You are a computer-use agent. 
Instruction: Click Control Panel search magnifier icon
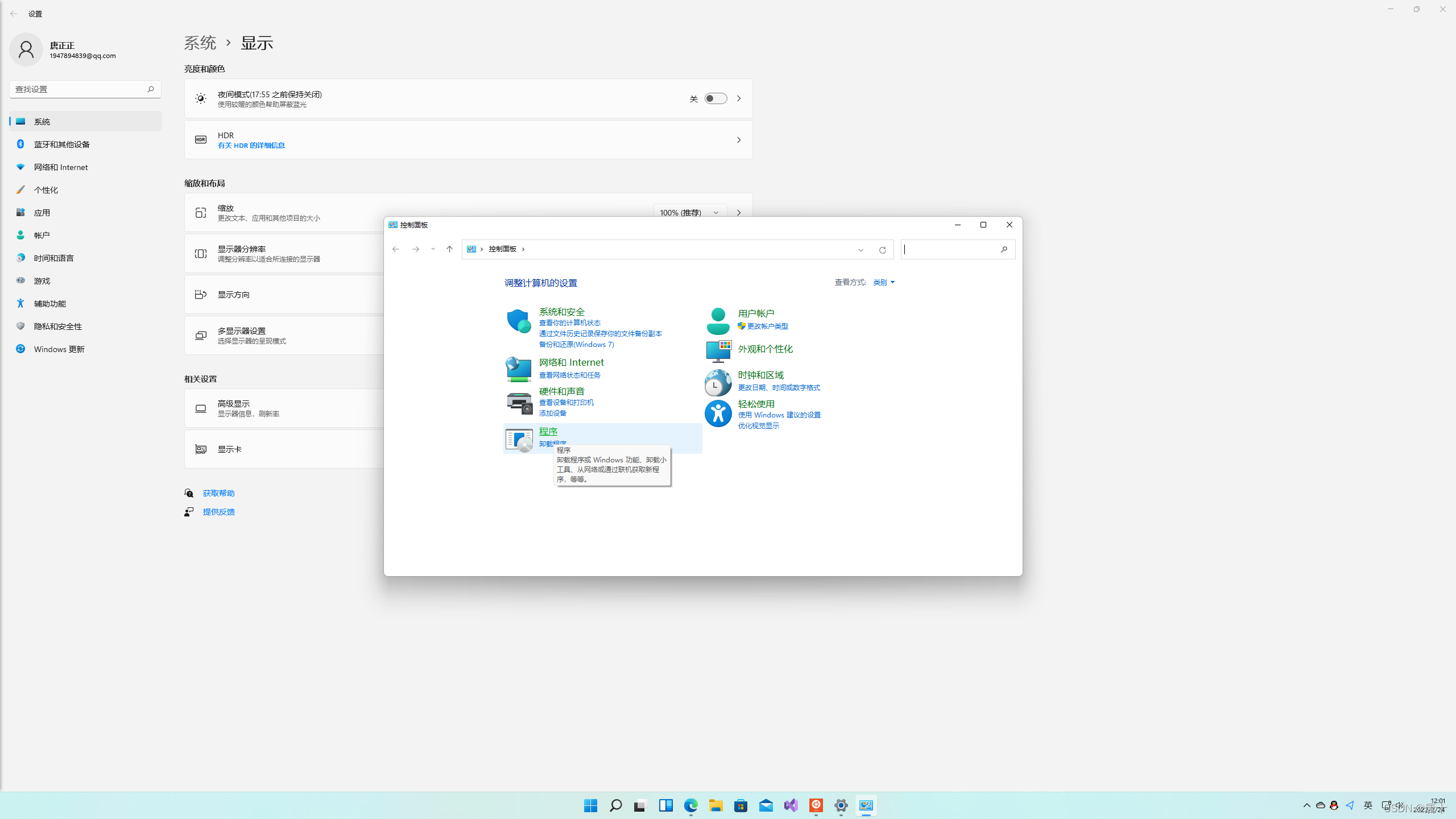coord(1004,249)
